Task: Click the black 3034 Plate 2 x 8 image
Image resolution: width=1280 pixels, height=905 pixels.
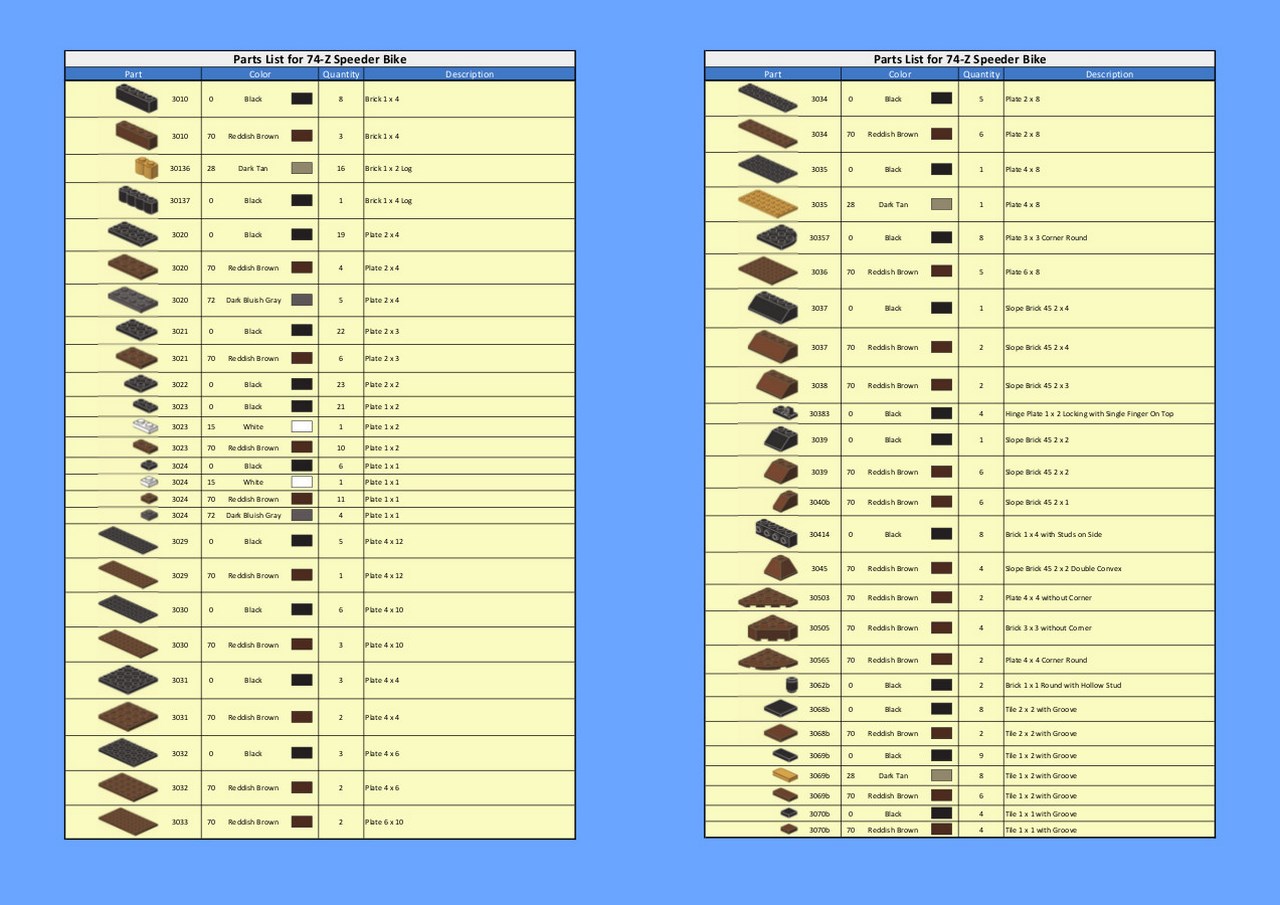Action: 768,99
